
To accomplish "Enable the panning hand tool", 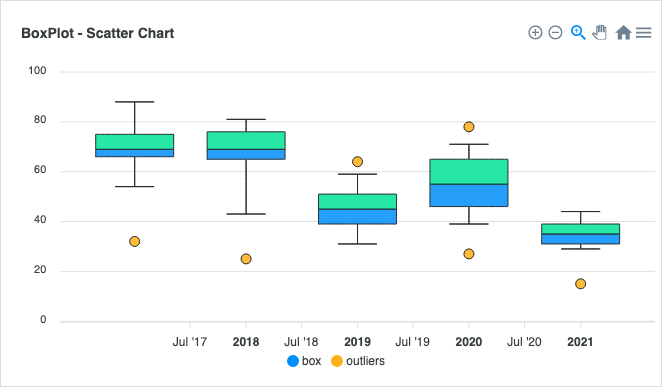I will 600,32.
